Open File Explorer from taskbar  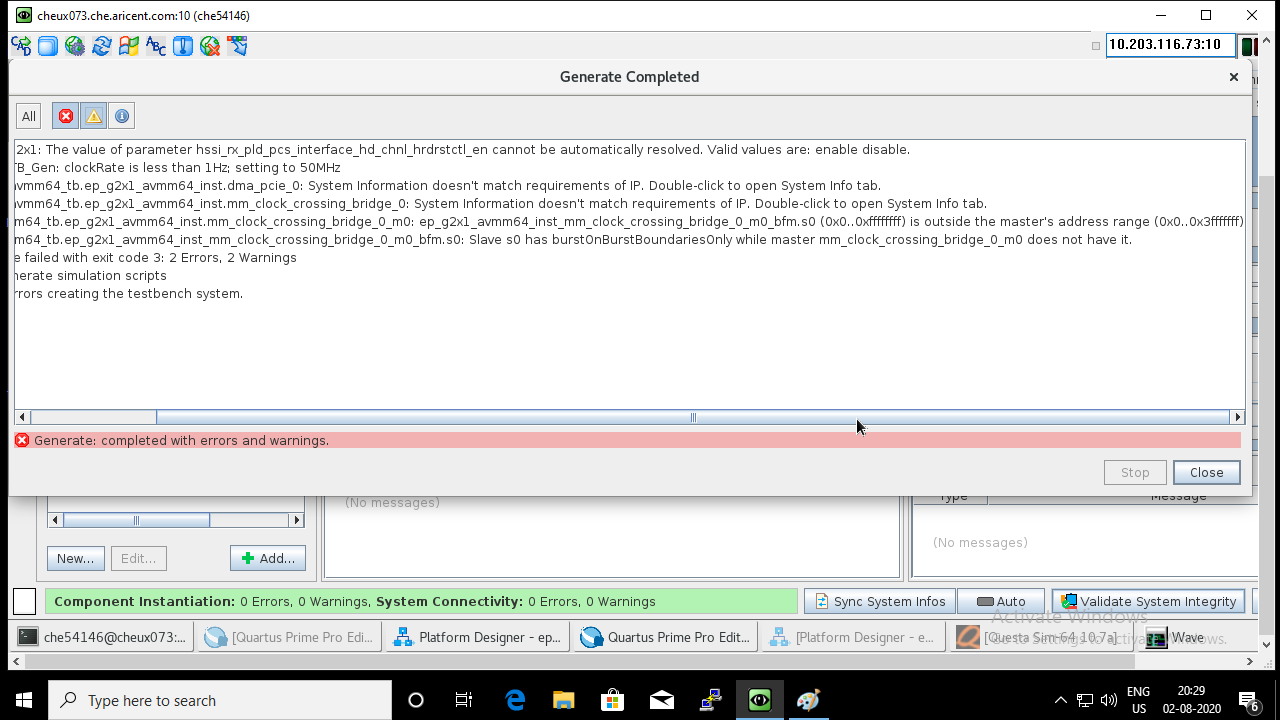tap(564, 700)
